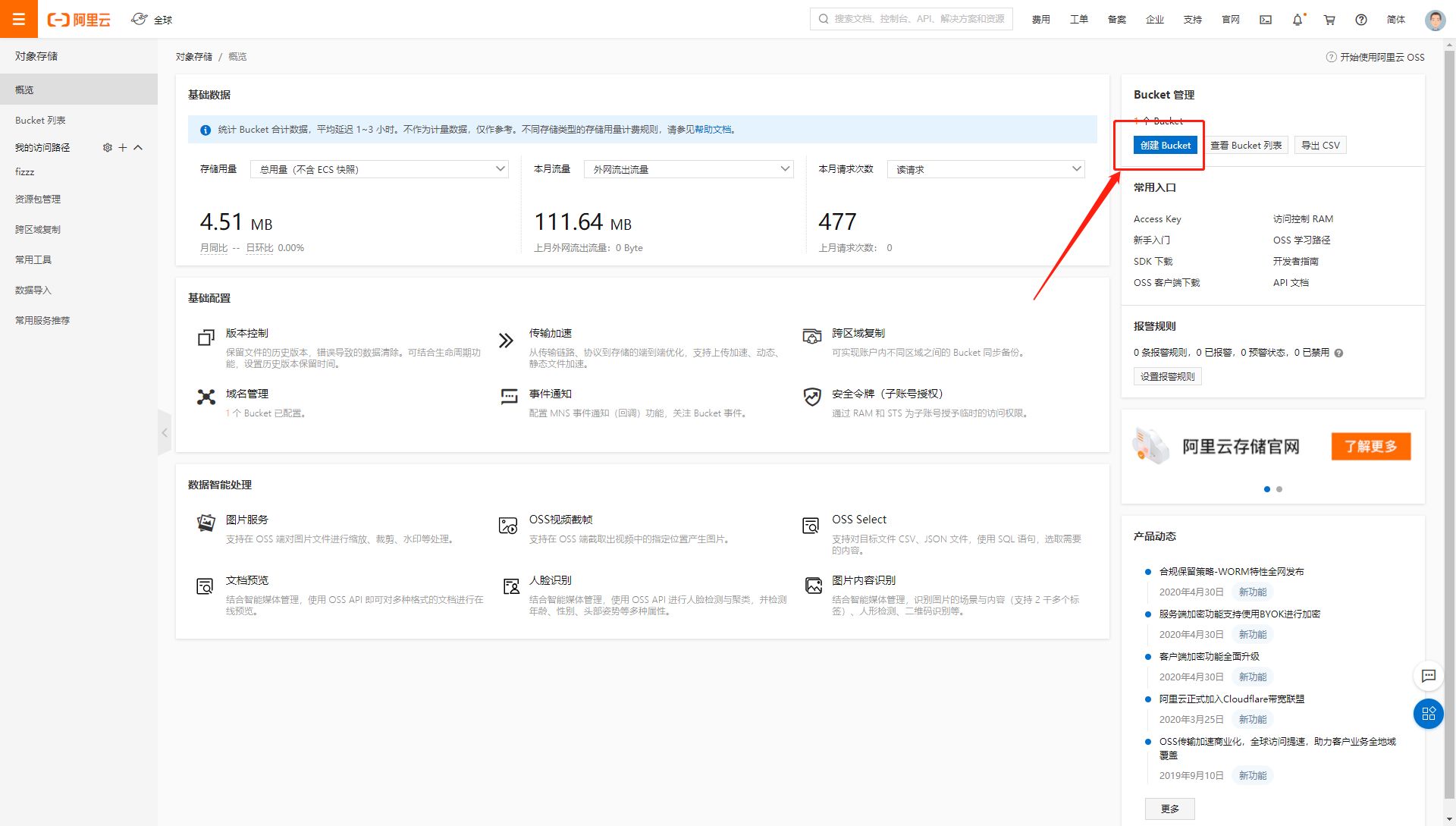Image resolution: width=1456 pixels, height=826 pixels.
Task: Open the global region globe icon
Action: coord(140,19)
